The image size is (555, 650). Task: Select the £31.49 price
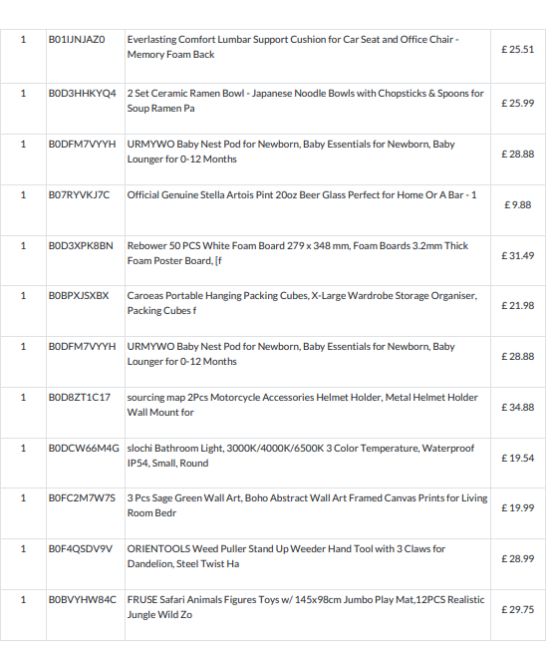click(518, 256)
